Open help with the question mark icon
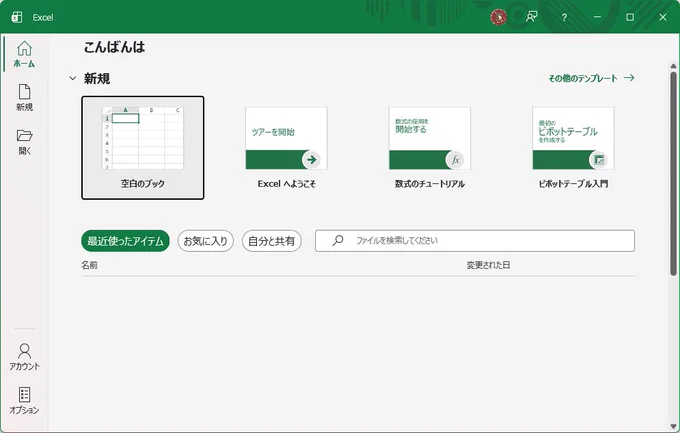Screen dimensions: 680x433 click(564, 17)
